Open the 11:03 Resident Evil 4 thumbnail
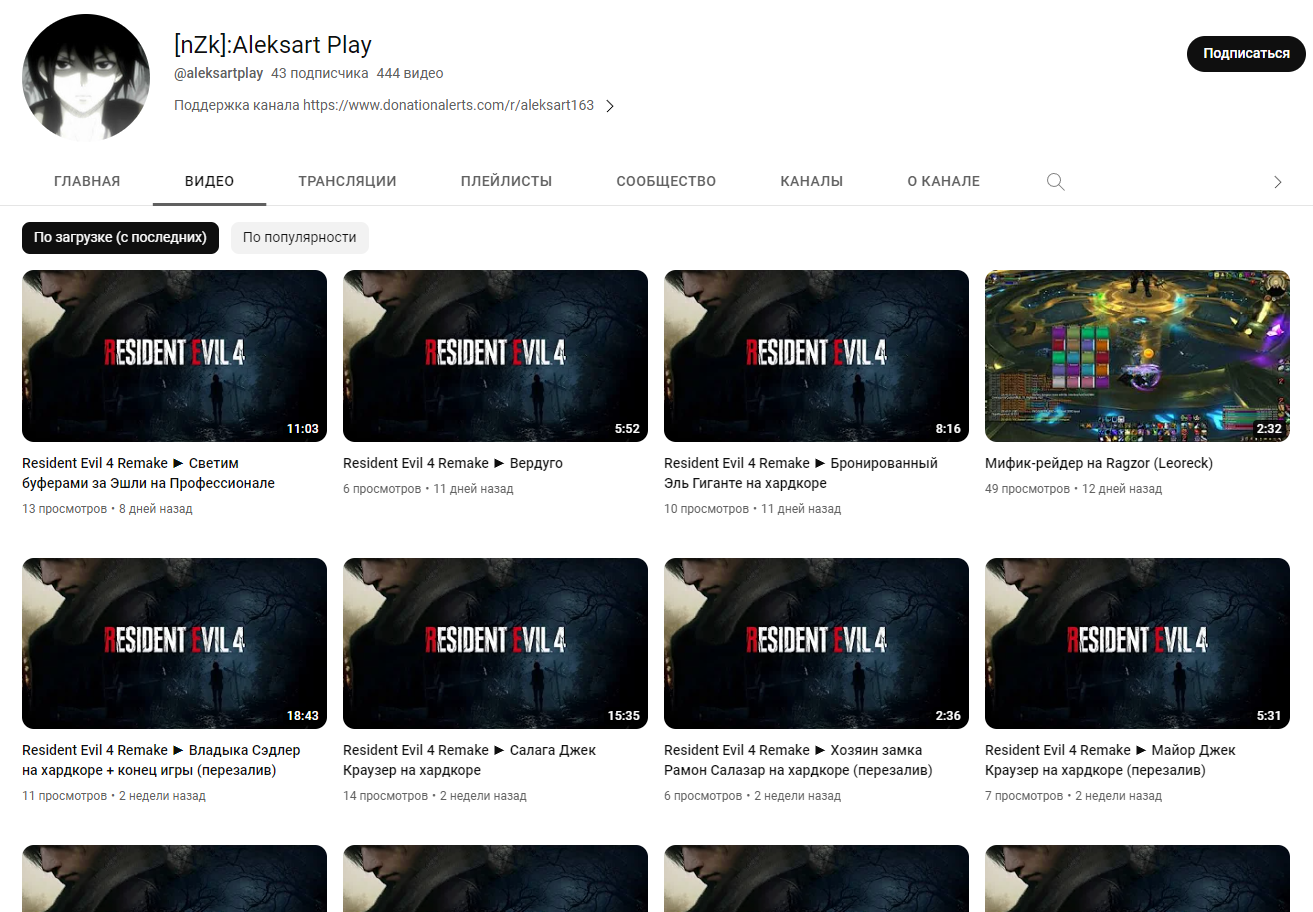 pyautogui.click(x=174, y=356)
